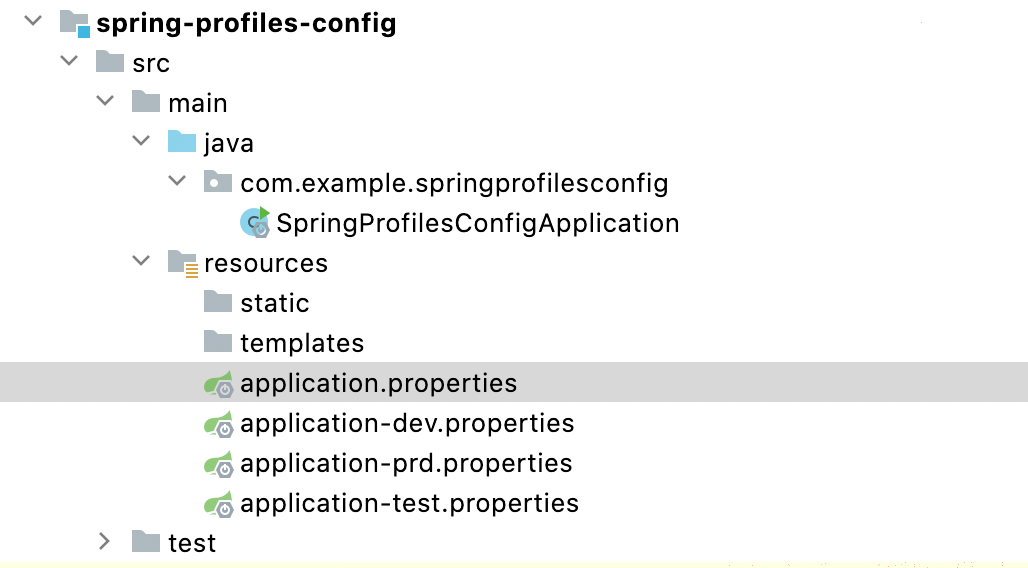This screenshot has height=568, width=1028.
Task: Click the SpringProfilesConfigApplication class icon
Action: click(255, 222)
